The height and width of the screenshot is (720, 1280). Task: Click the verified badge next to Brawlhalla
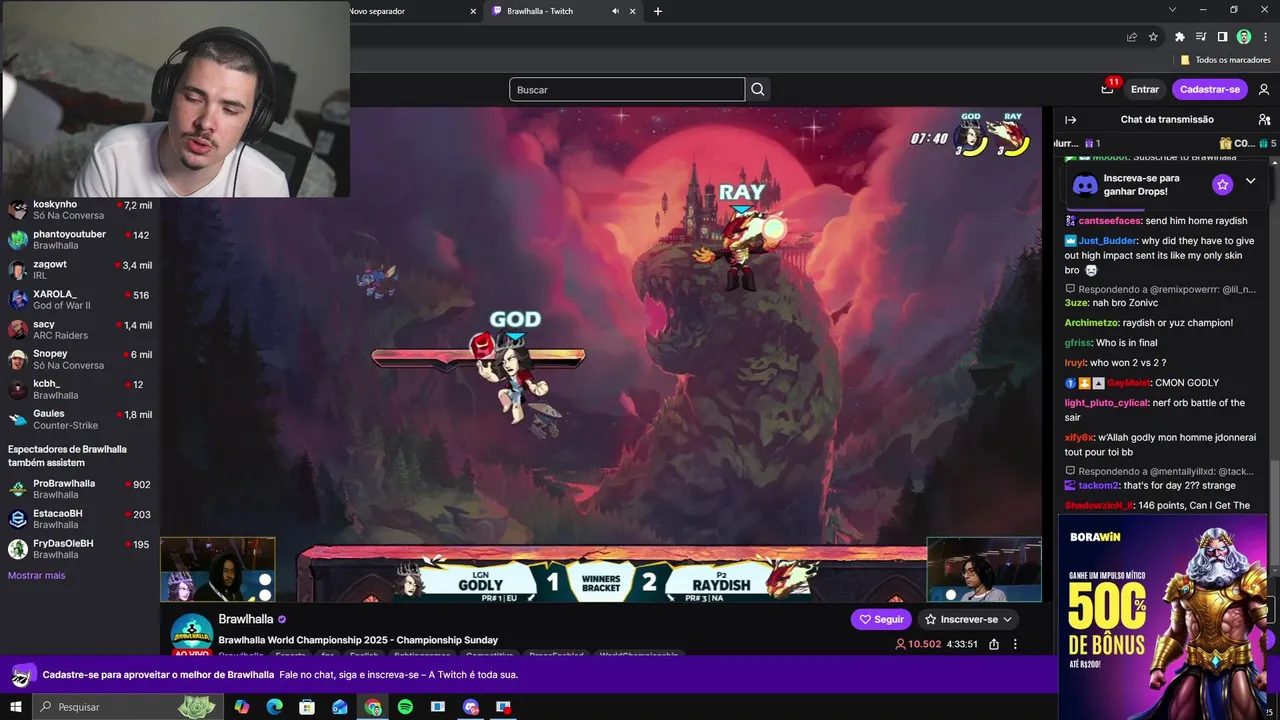pyautogui.click(x=282, y=620)
